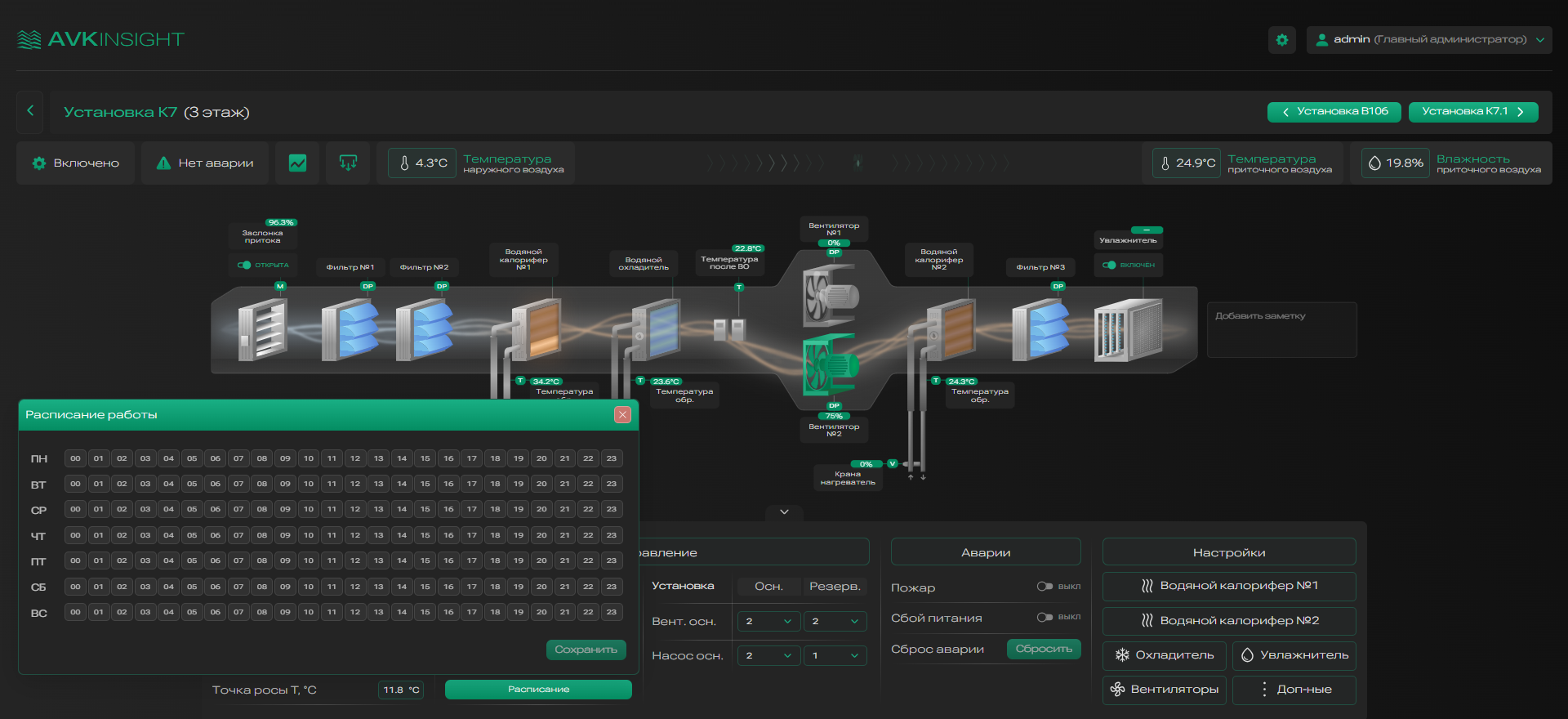The height and width of the screenshot is (719, 1568).
Task: Toggle Wednesday hour 18 in schedule
Action: [x=495, y=509]
